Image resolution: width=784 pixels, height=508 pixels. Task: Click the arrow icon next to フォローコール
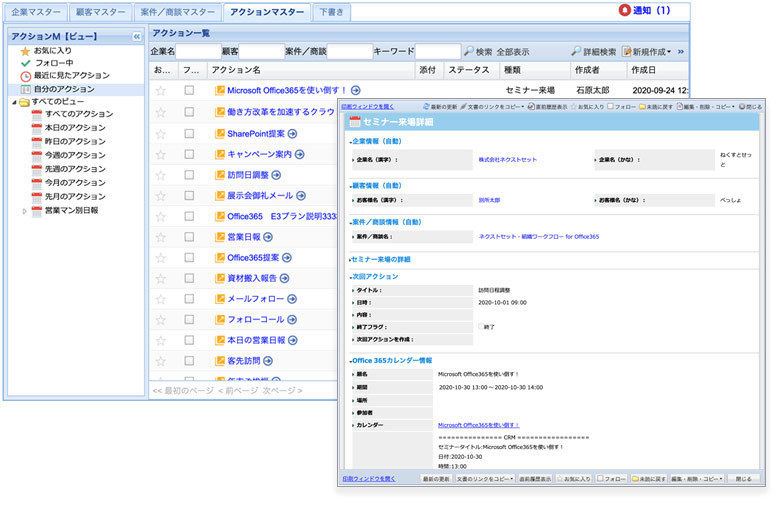(x=292, y=320)
